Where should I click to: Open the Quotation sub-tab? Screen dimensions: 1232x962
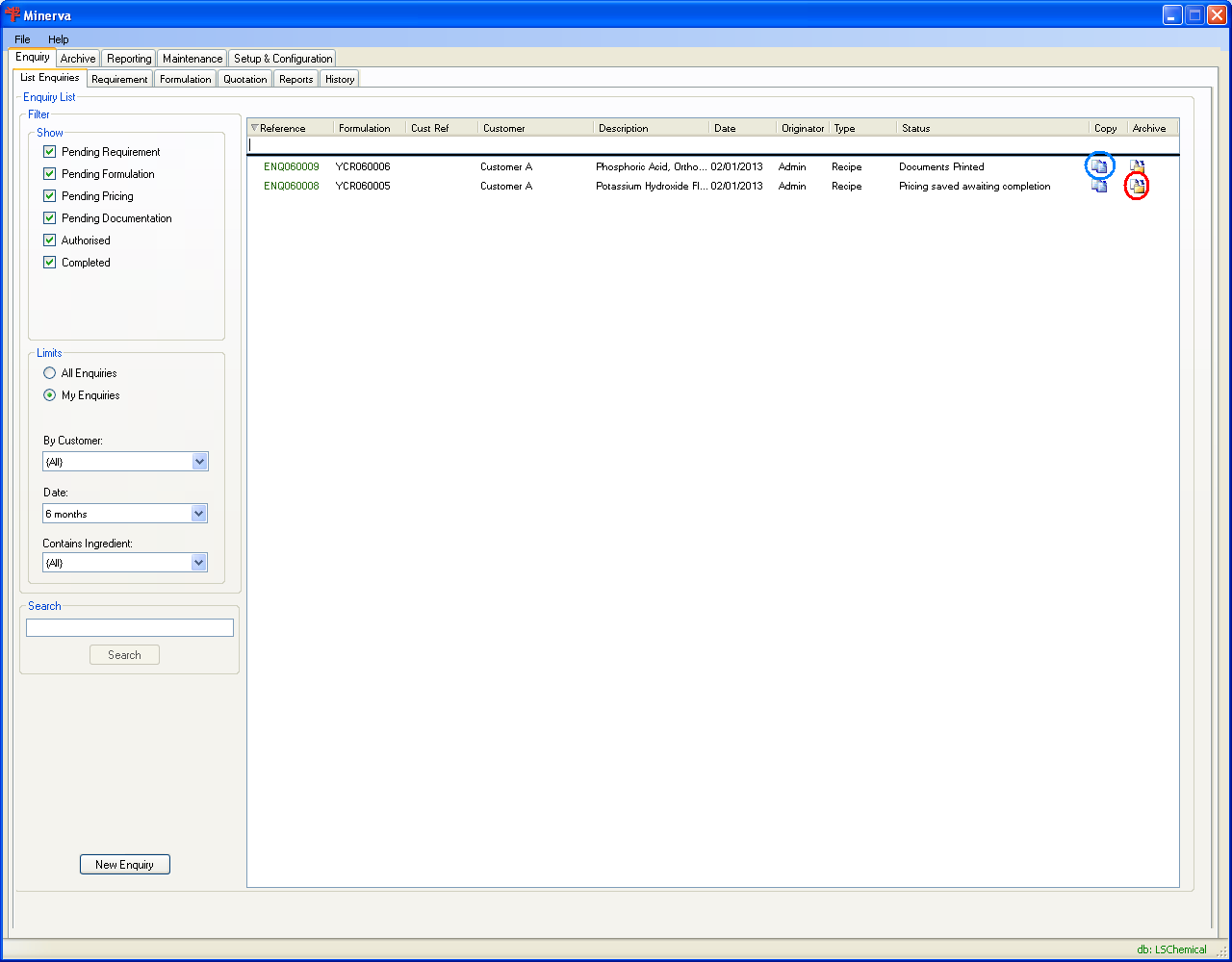(x=245, y=79)
